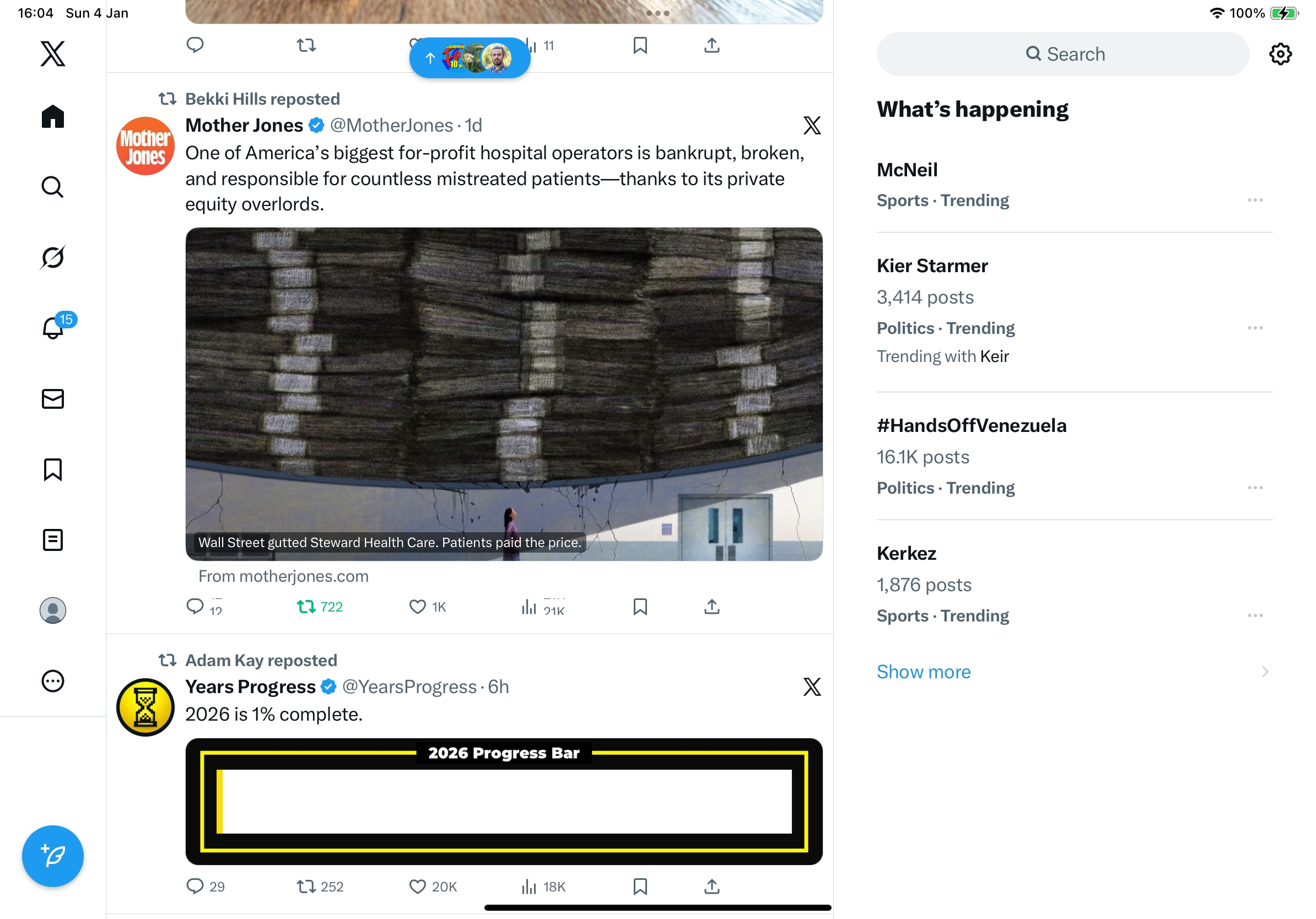Screen dimensions: 1316x919
Task: Open the Grok icon in sidebar
Action: click(53, 257)
